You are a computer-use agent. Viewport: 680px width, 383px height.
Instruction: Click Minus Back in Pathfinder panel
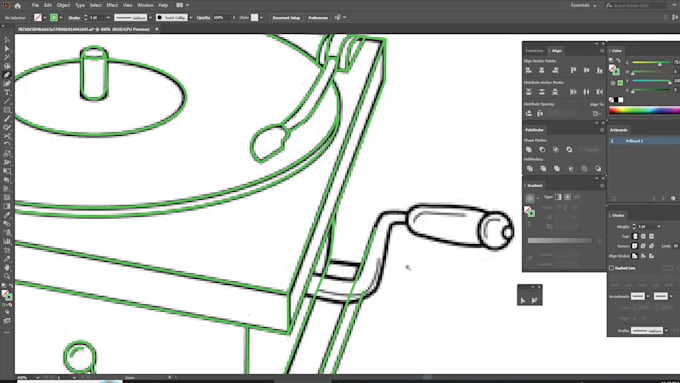pyautogui.click(x=598, y=168)
